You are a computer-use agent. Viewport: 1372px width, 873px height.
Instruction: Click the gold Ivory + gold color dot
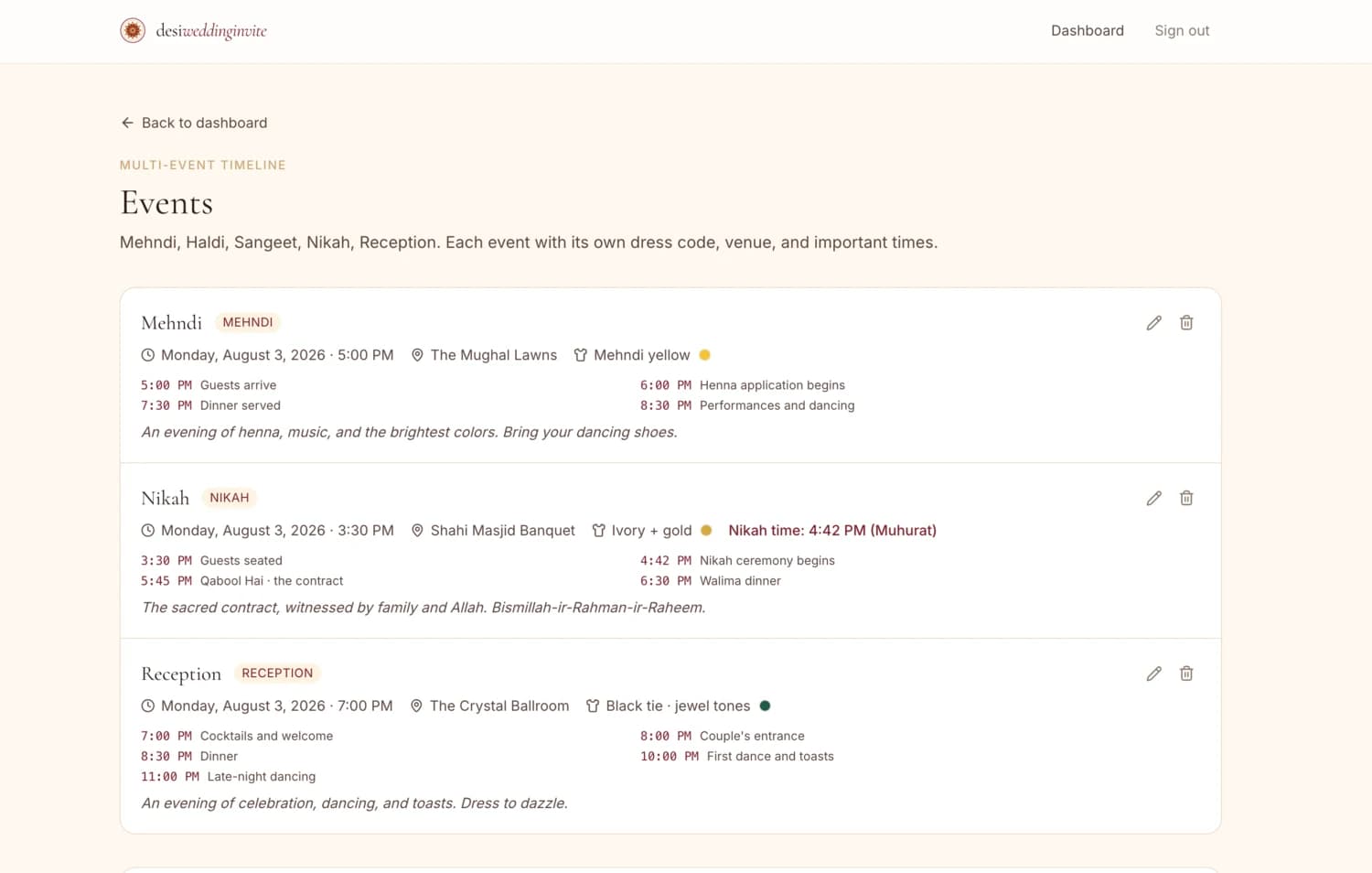[706, 531]
